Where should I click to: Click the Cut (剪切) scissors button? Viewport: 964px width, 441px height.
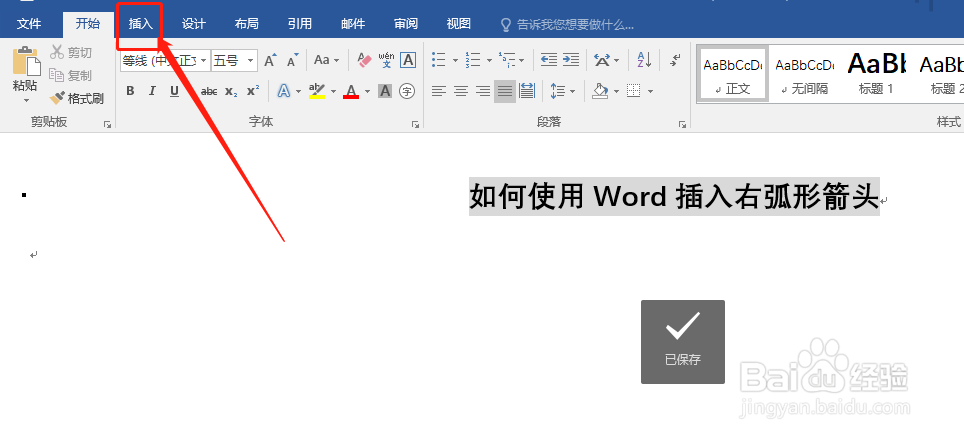(x=71, y=53)
